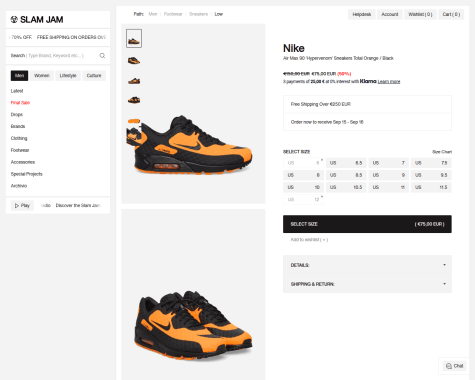
Task: Choose size US 10
Action: 303,187
